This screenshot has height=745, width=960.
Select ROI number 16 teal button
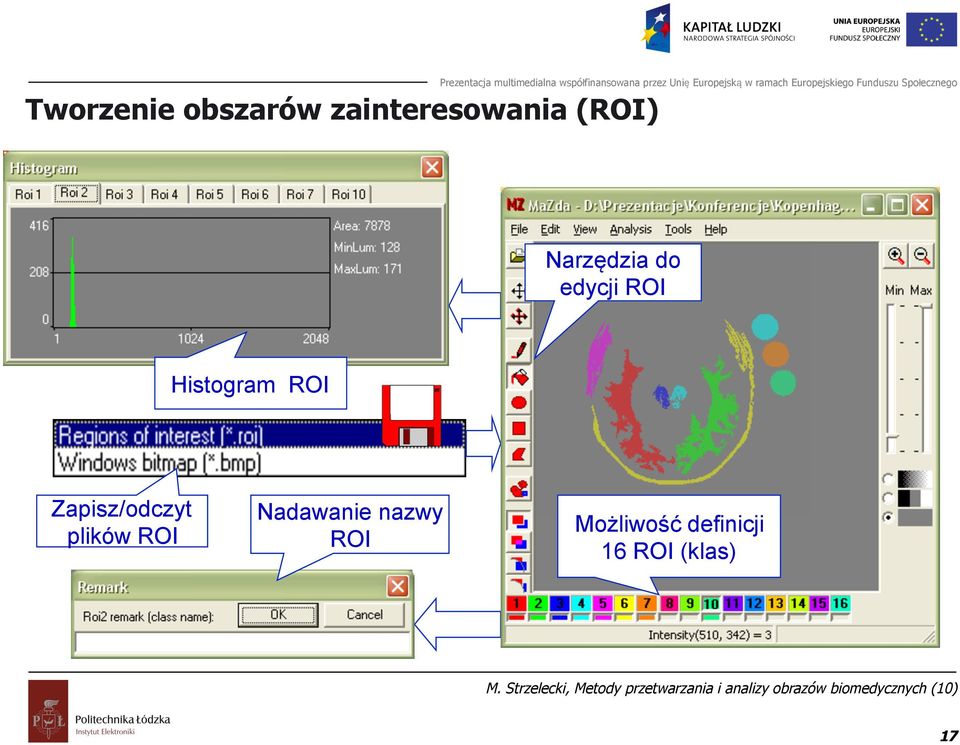pyautogui.click(x=840, y=604)
